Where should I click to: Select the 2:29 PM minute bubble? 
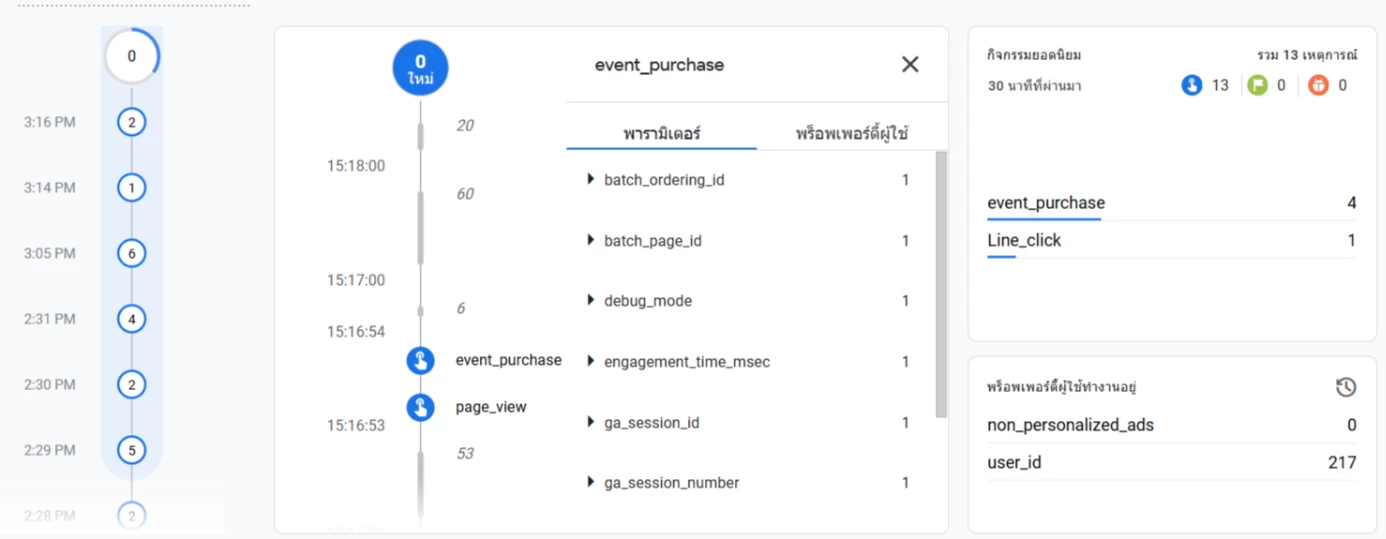(x=131, y=450)
